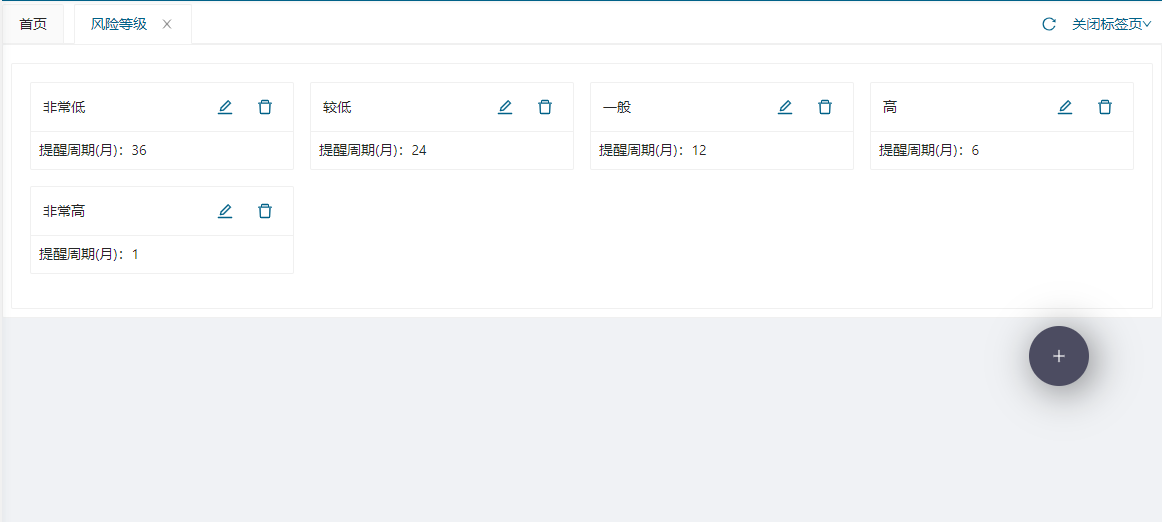The height and width of the screenshot is (522, 1162).
Task: Edit the 高 risk level card
Action: point(1065,107)
